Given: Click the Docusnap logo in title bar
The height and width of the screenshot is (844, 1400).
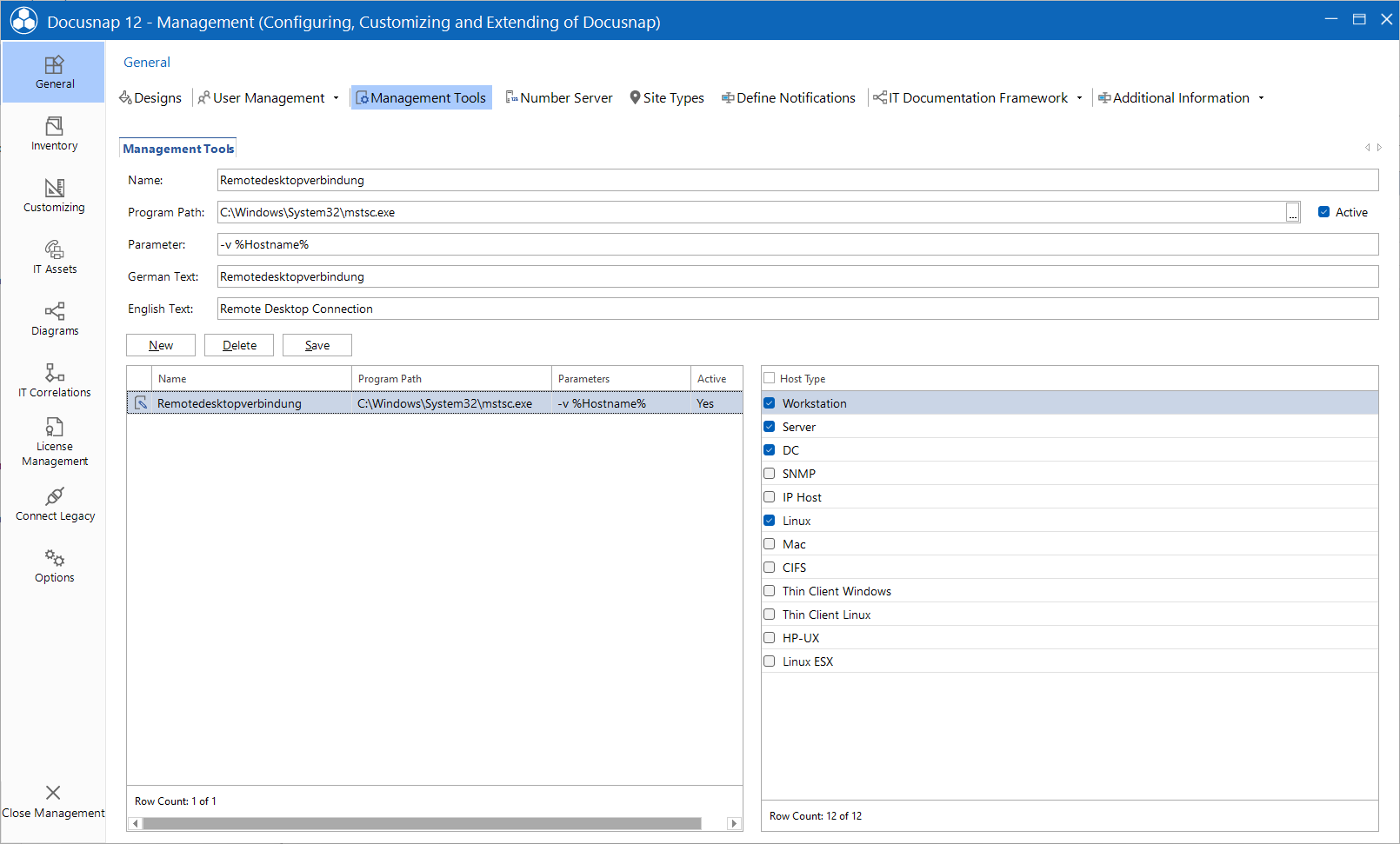Looking at the screenshot, I should [x=23, y=21].
